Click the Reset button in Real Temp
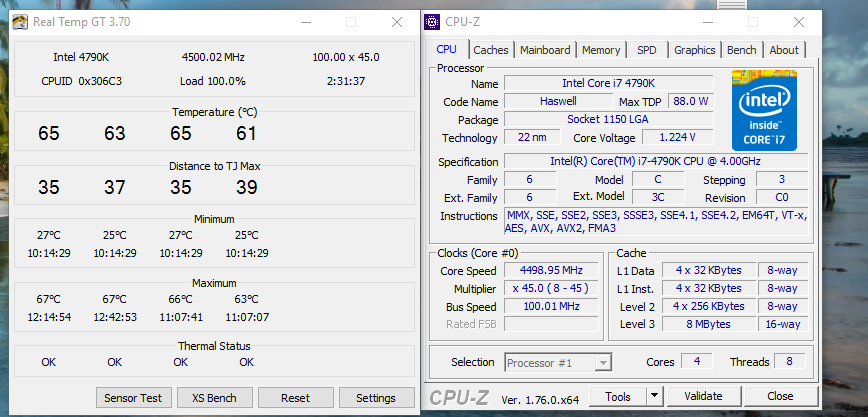This screenshot has width=868, height=417. [x=296, y=398]
